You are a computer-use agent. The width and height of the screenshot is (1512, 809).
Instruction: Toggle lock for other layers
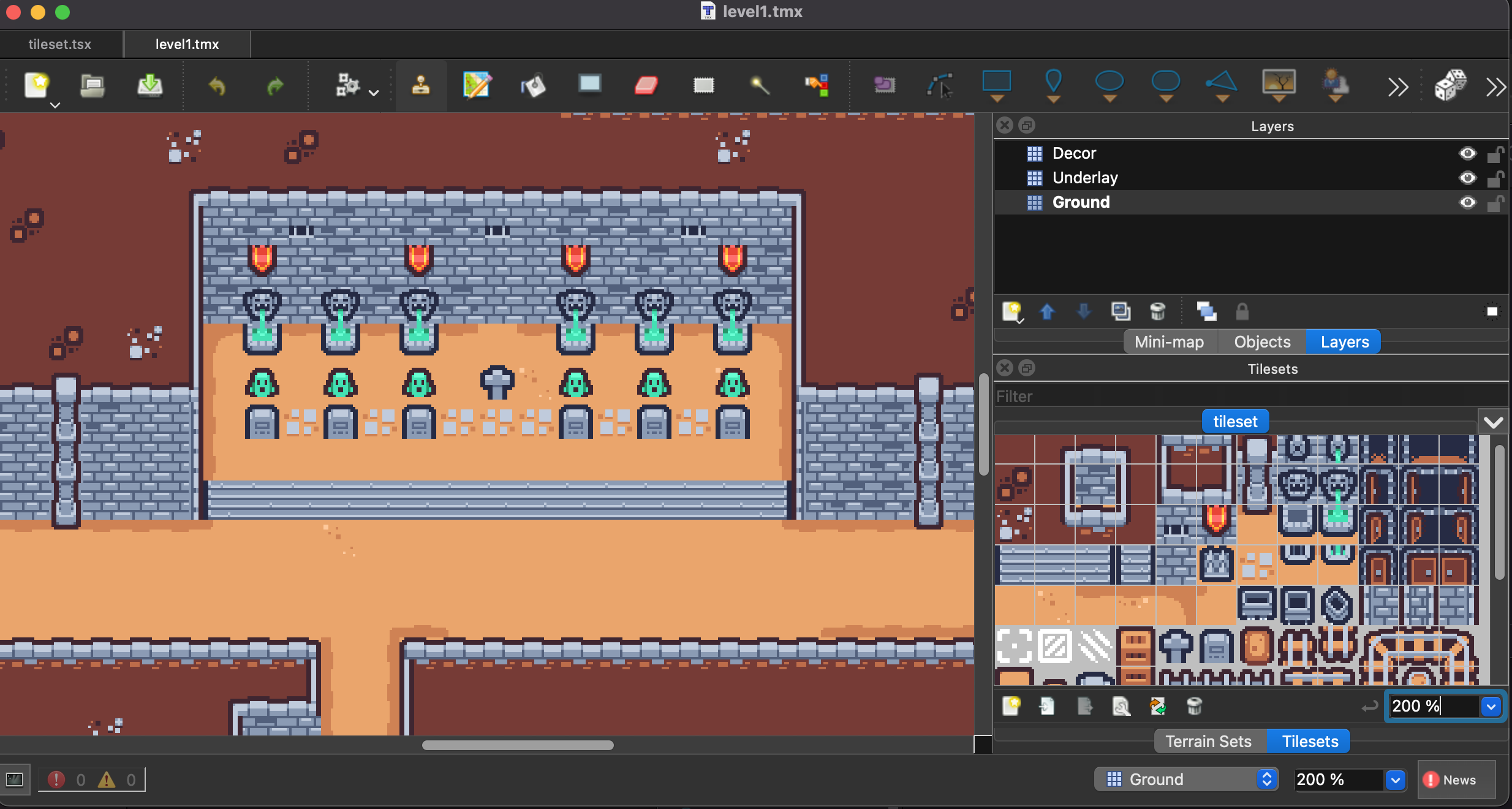coord(1242,312)
